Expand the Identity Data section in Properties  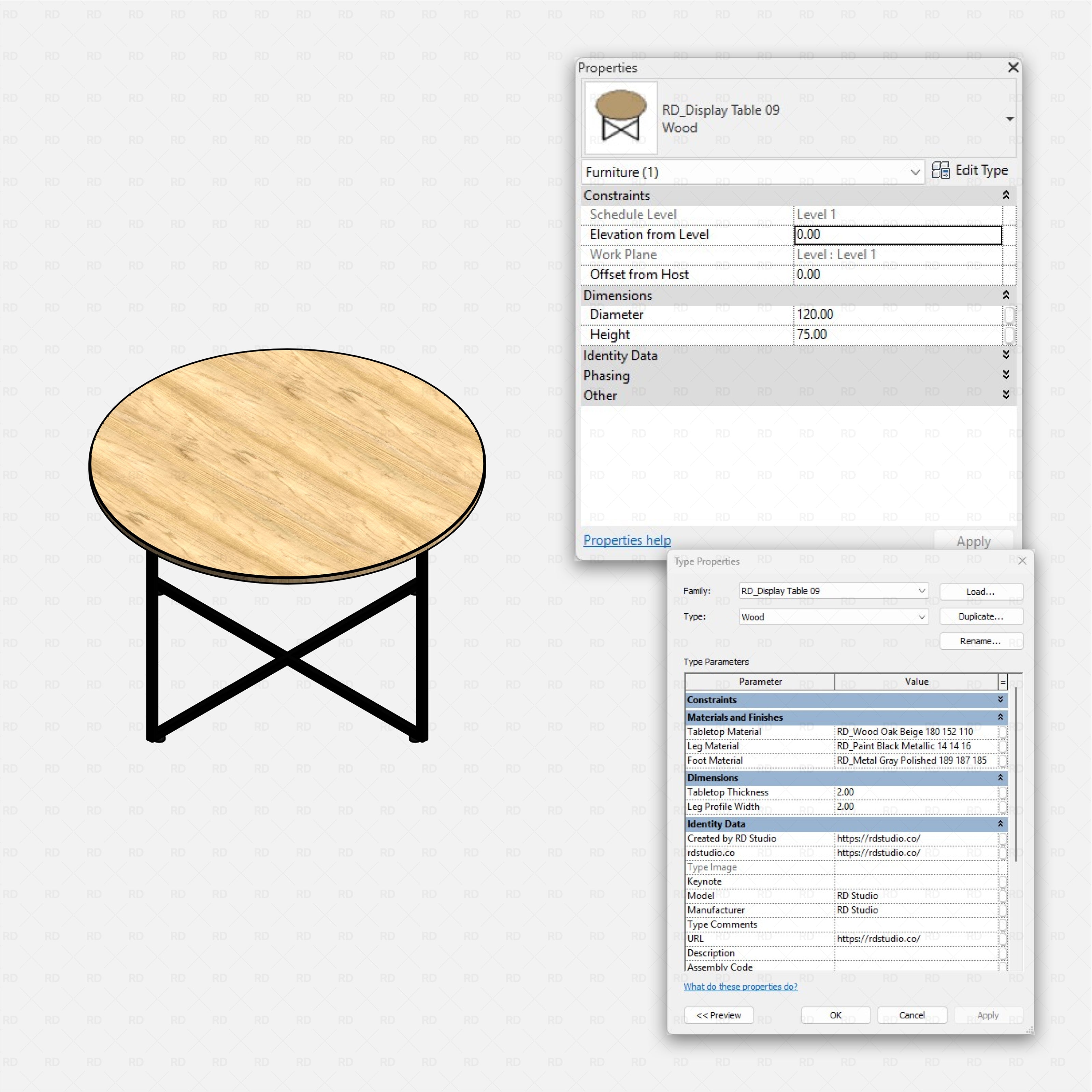tap(1006, 355)
